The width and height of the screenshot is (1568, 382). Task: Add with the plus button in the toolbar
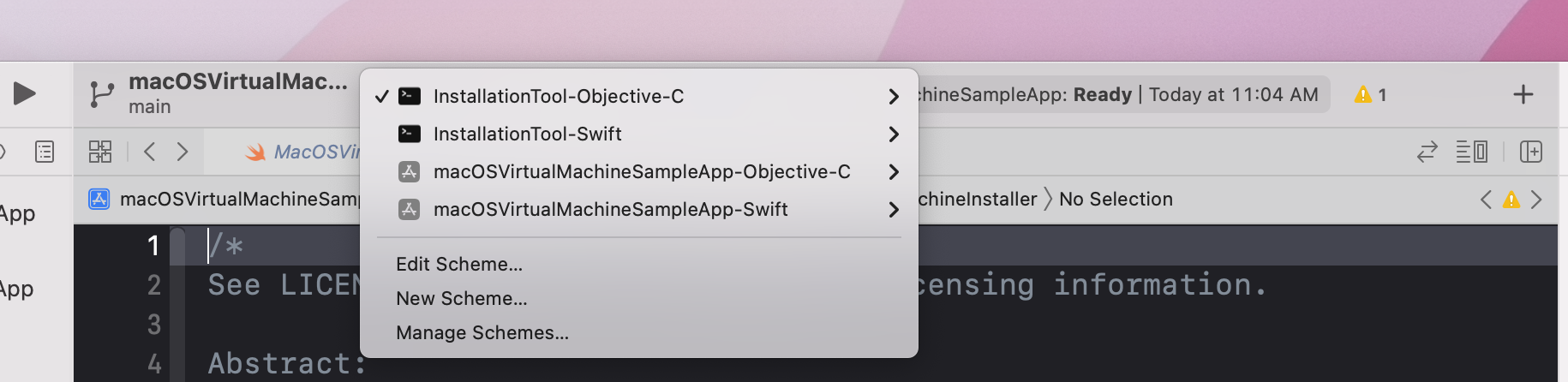point(1523,94)
